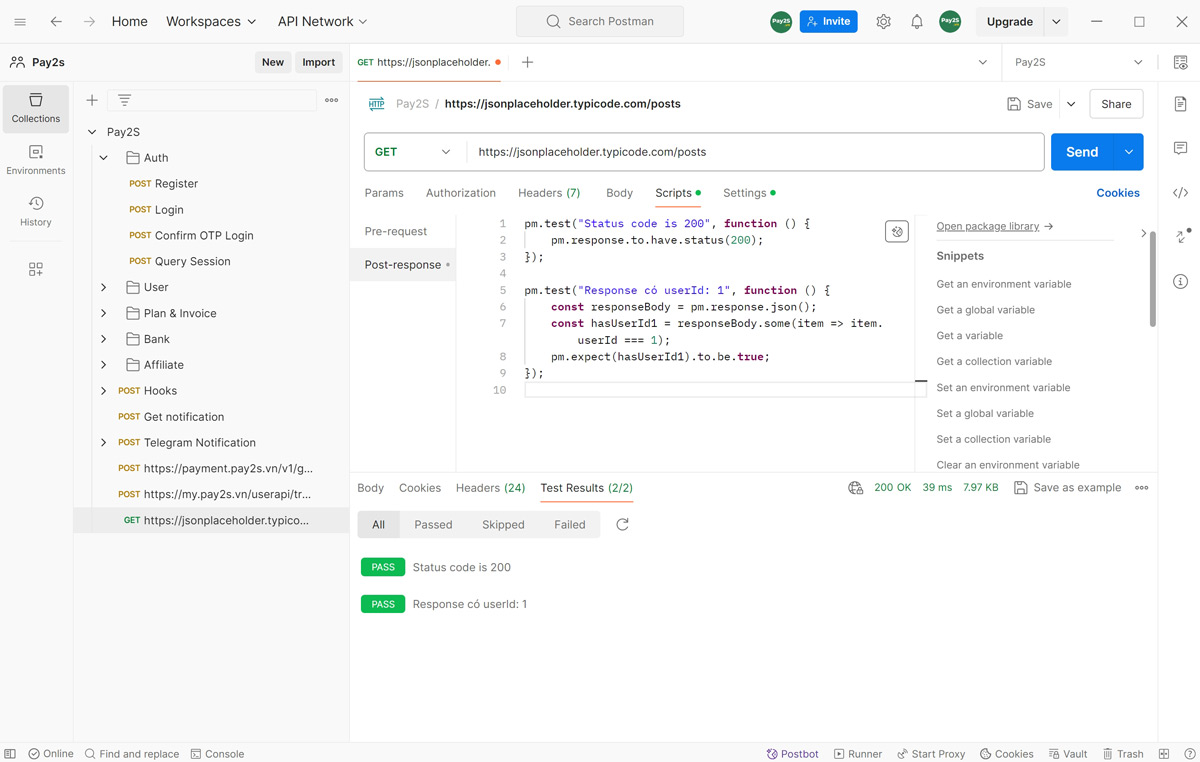The height and width of the screenshot is (762, 1200).
Task: Click Start Proxy in the status bar
Action: pyautogui.click(x=931, y=754)
